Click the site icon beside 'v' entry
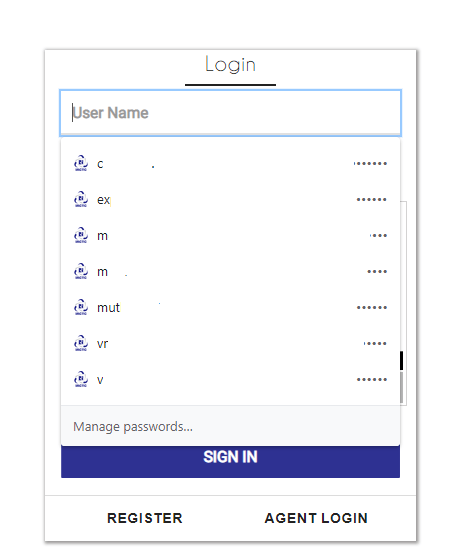This screenshot has width=472, height=551. pos(81,380)
